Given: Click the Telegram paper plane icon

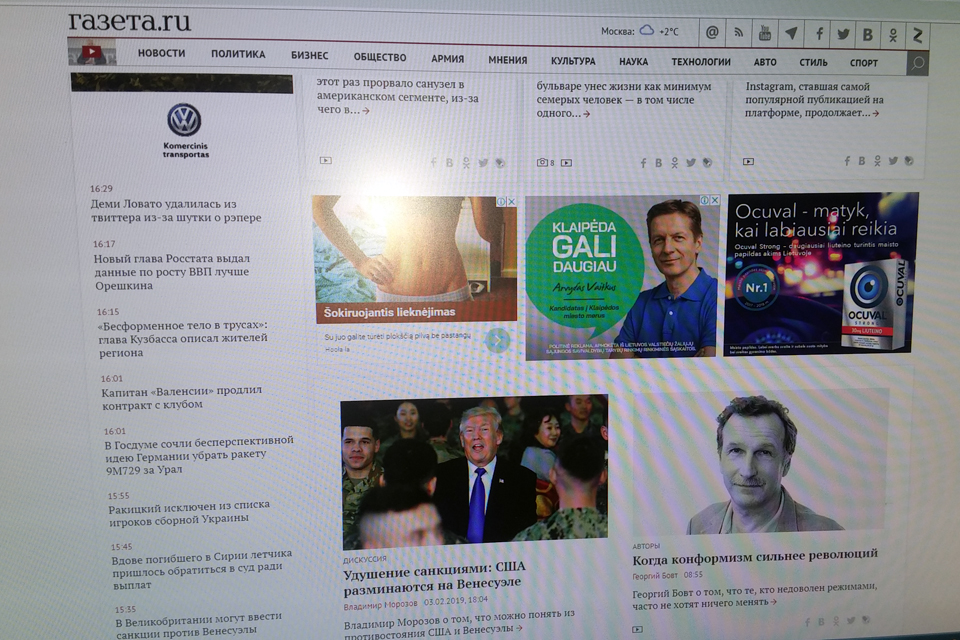Looking at the screenshot, I should 791,33.
